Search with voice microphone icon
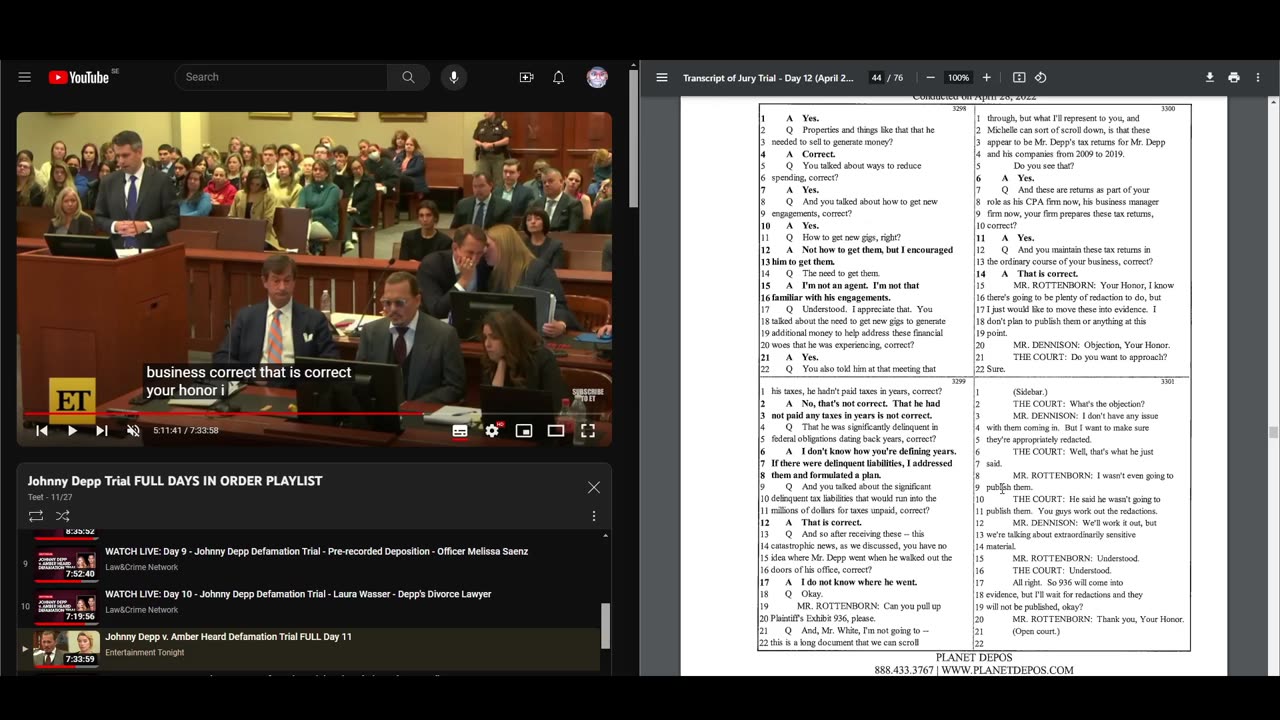The height and width of the screenshot is (720, 1280). [454, 77]
